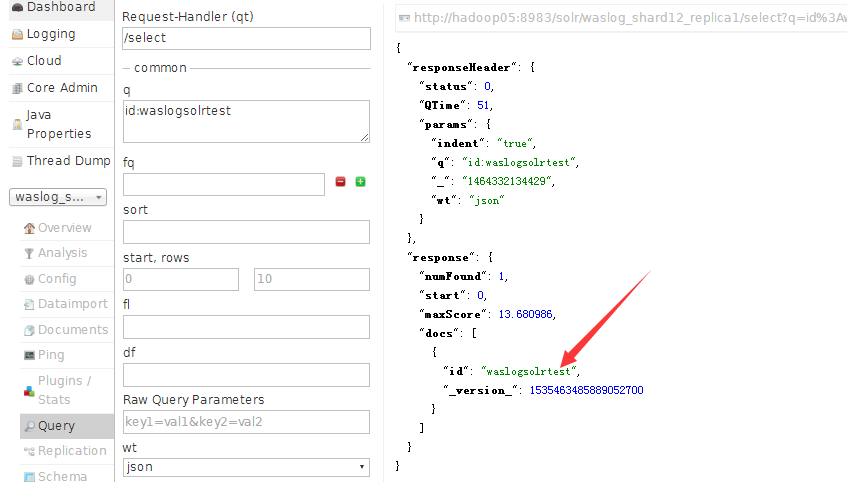This screenshot has width=847, height=482.
Task: Open the wt json format dropdown
Action: pyautogui.click(x=246, y=467)
